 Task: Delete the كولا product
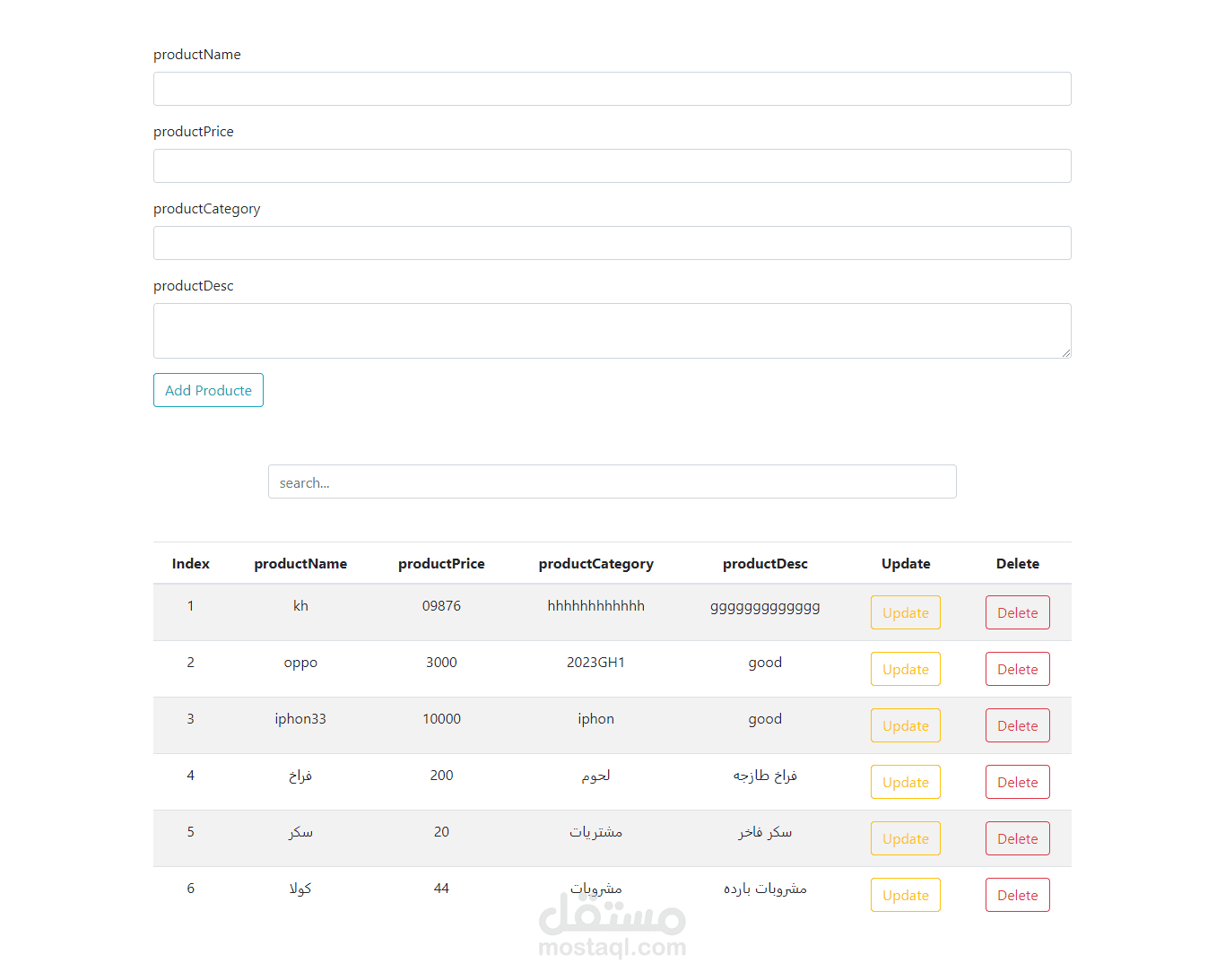coord(1017,895)
